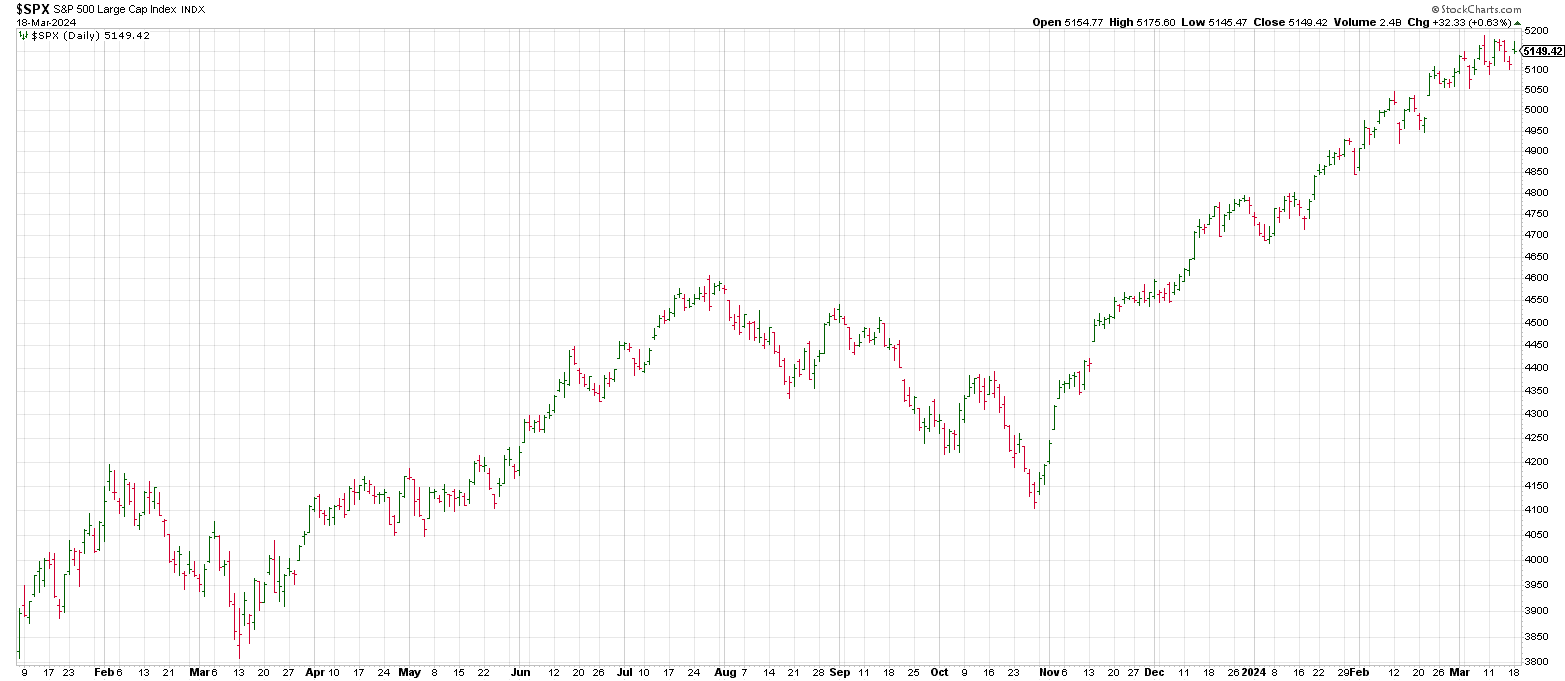This screenshot has height=681, width=1565.
Task: Click the green up arrow next to Chg
Action: click(1518, 22)
